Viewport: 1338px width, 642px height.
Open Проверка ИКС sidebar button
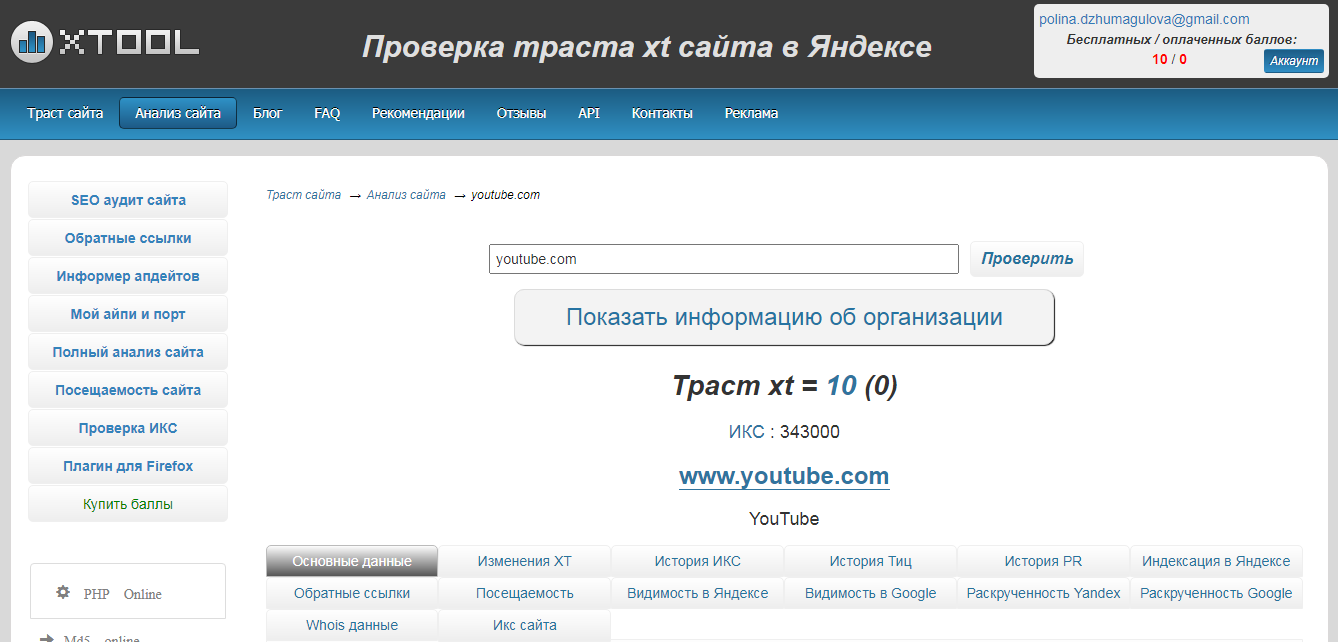pyautogui.click(x=128, y=428)
